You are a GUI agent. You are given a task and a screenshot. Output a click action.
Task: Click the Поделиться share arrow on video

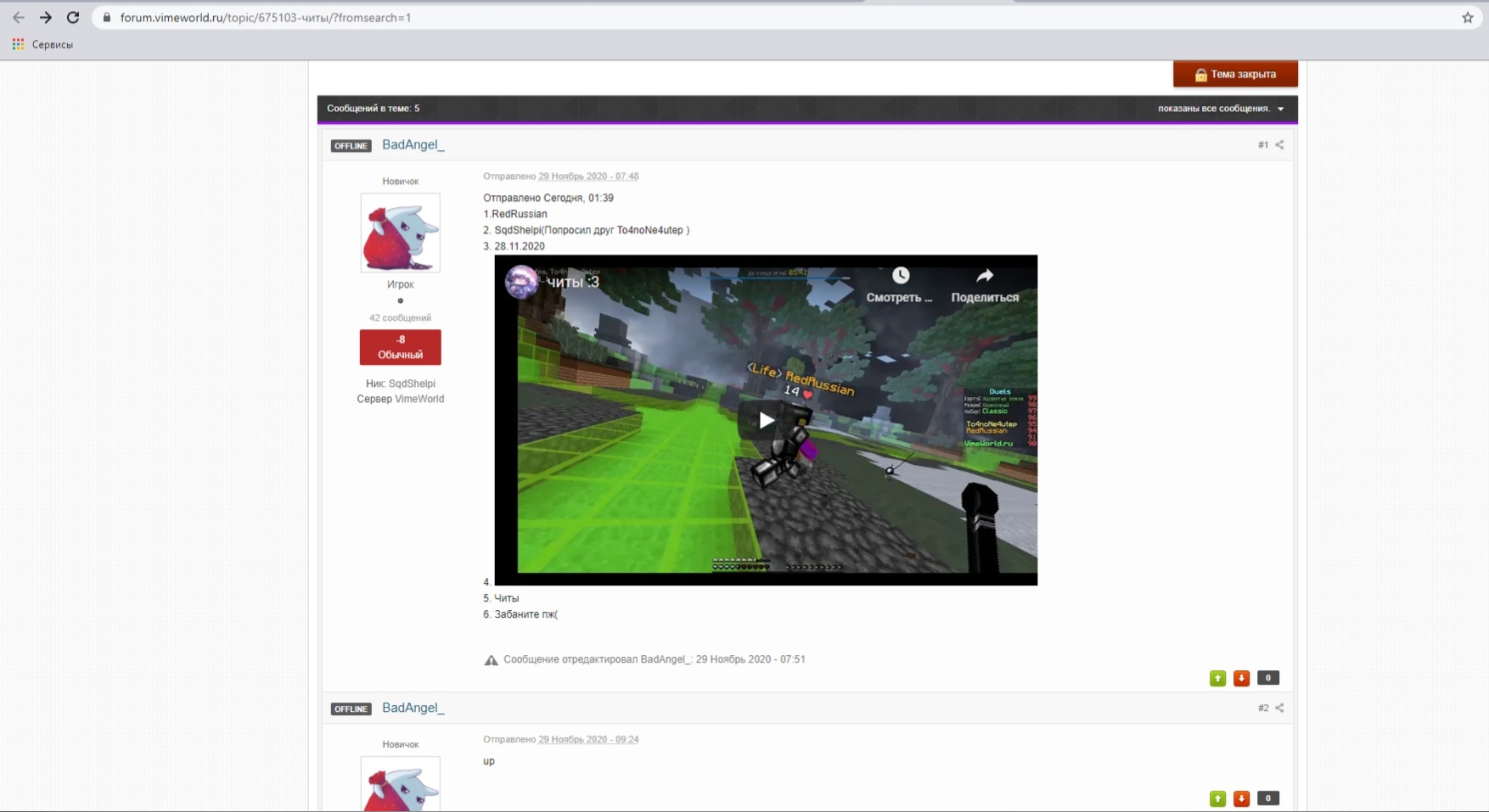pos(985,276)
